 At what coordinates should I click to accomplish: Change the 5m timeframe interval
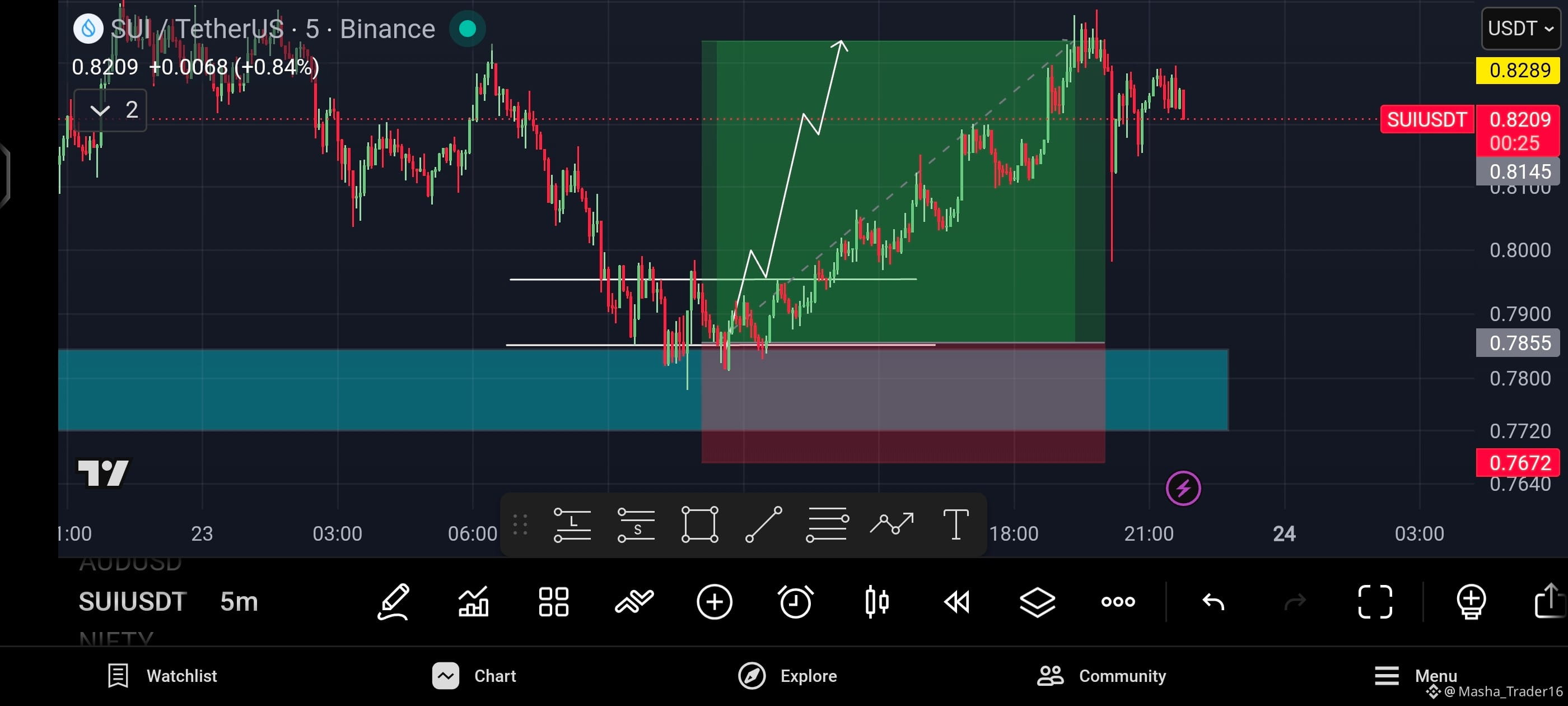(239, 602)
